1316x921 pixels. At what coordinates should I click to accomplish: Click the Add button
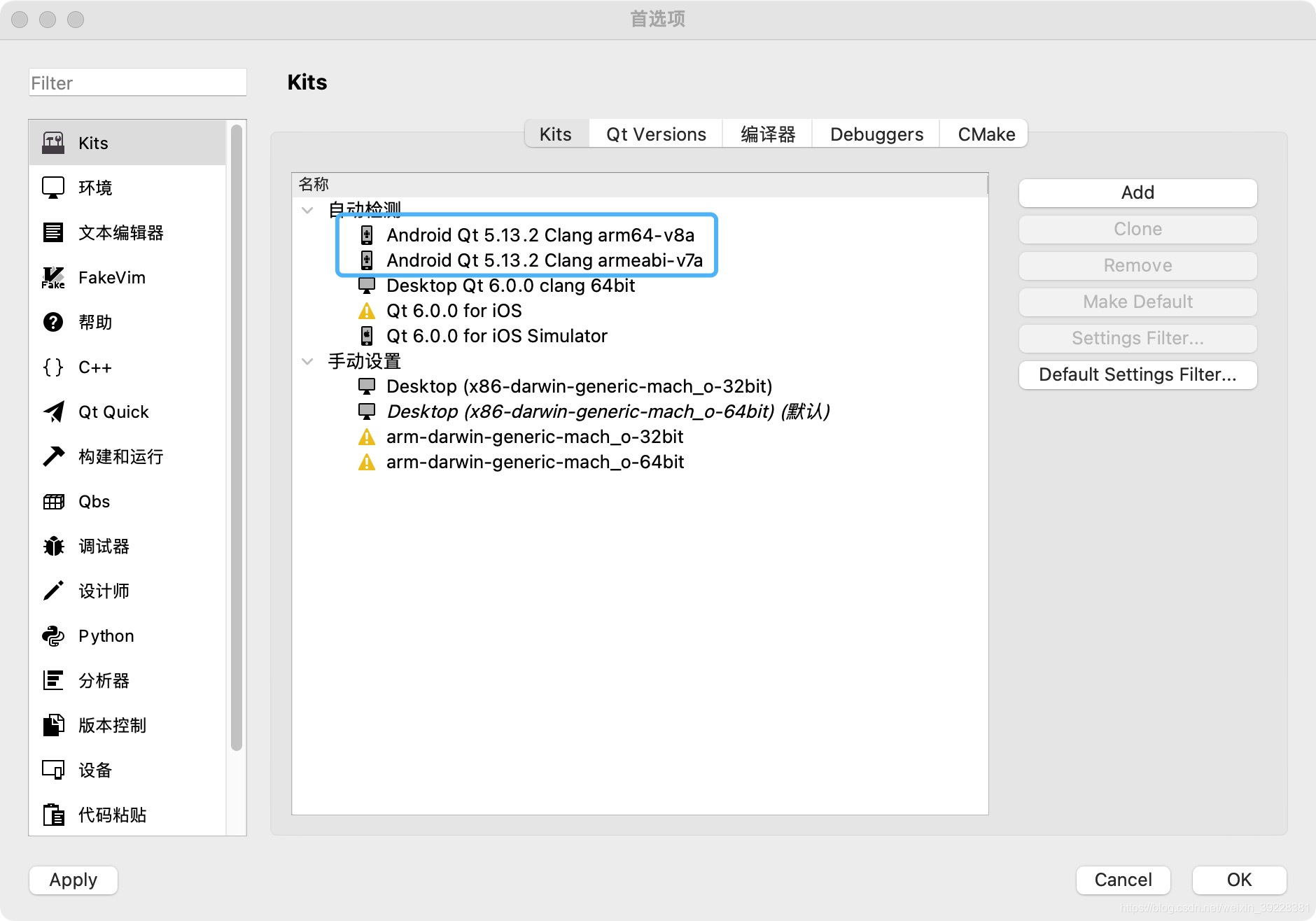point(1137,192)
